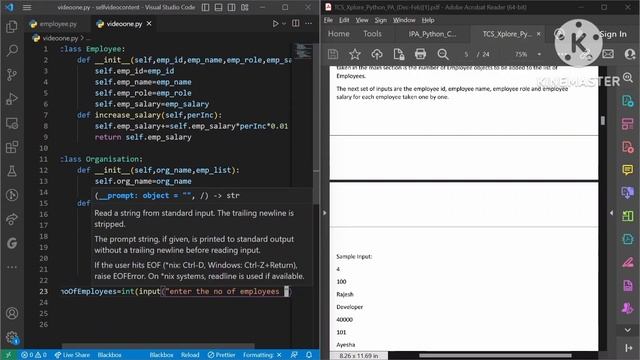Viewport: 640px width, 360px height.
Task: Click Sign In in Acrobat Reader
Action: pyautogui.click(x=613, y=34)
